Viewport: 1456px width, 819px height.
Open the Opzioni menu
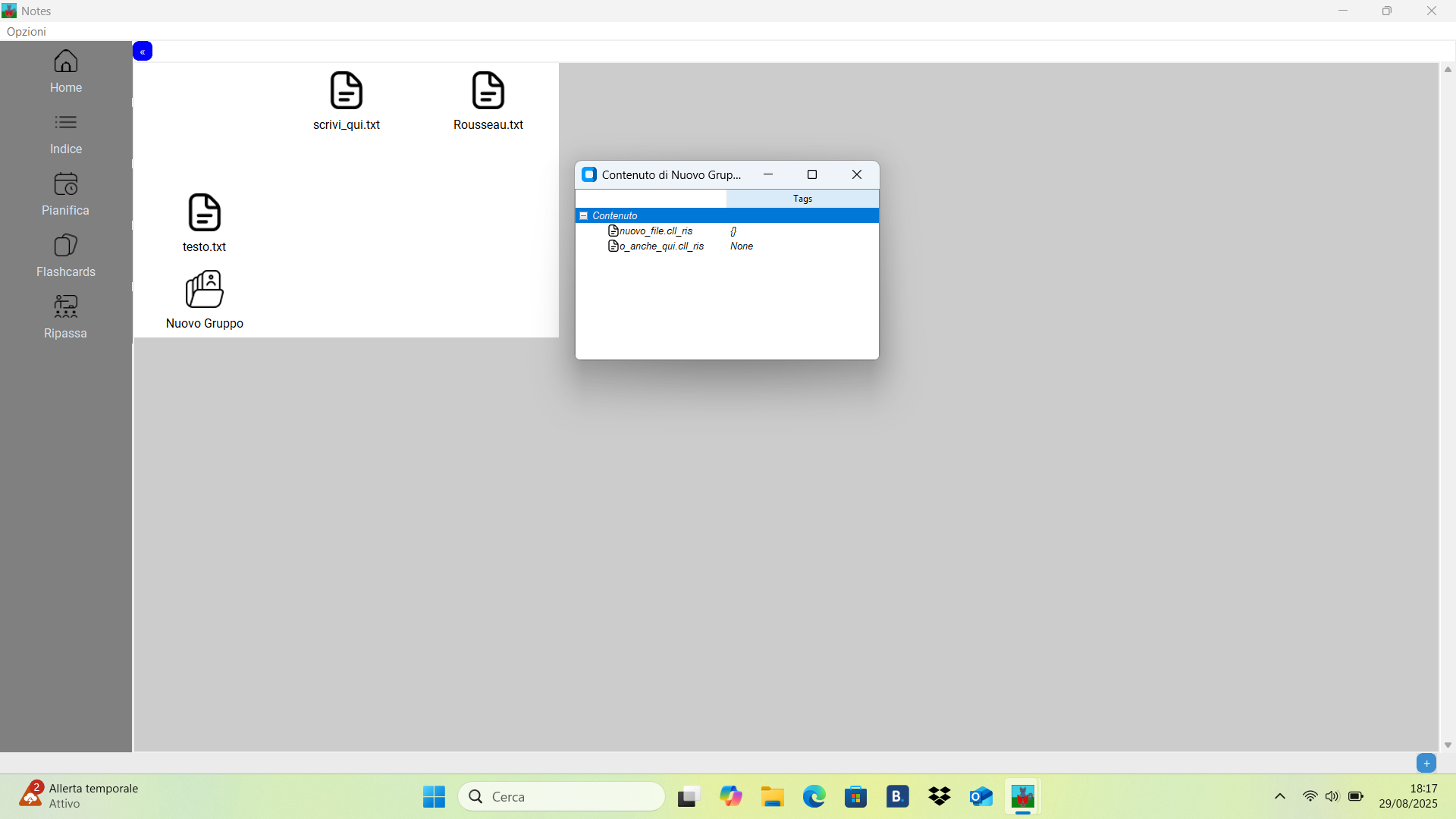(27, 31)
